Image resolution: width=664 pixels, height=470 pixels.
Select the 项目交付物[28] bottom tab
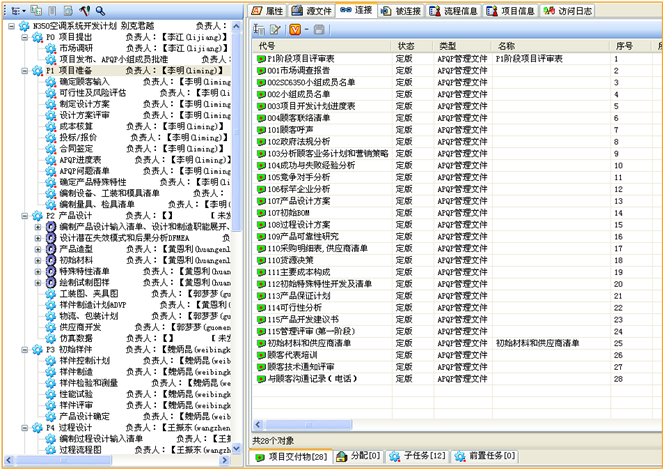[291, 456]
